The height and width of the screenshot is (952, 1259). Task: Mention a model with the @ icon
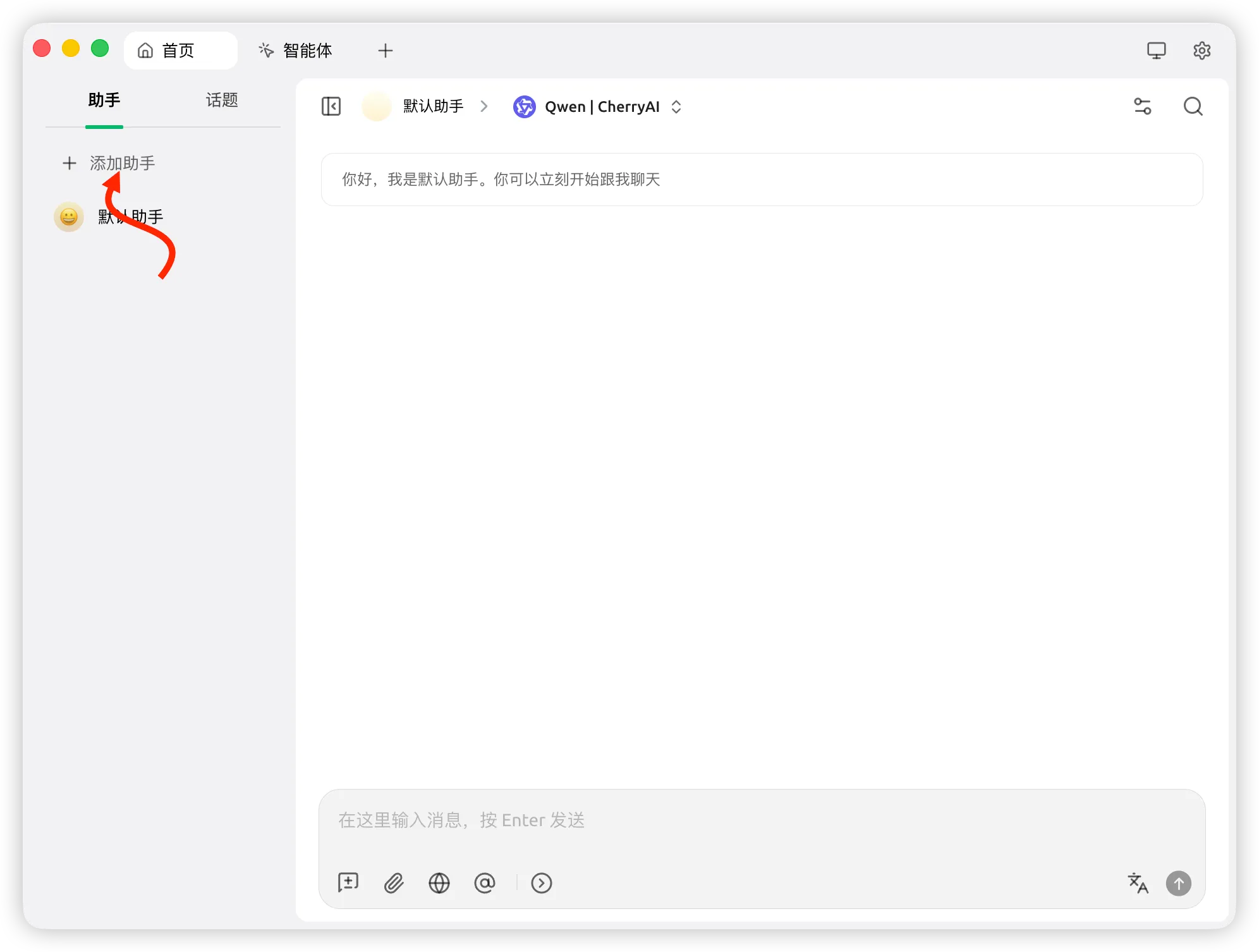(x=485, y=883)
